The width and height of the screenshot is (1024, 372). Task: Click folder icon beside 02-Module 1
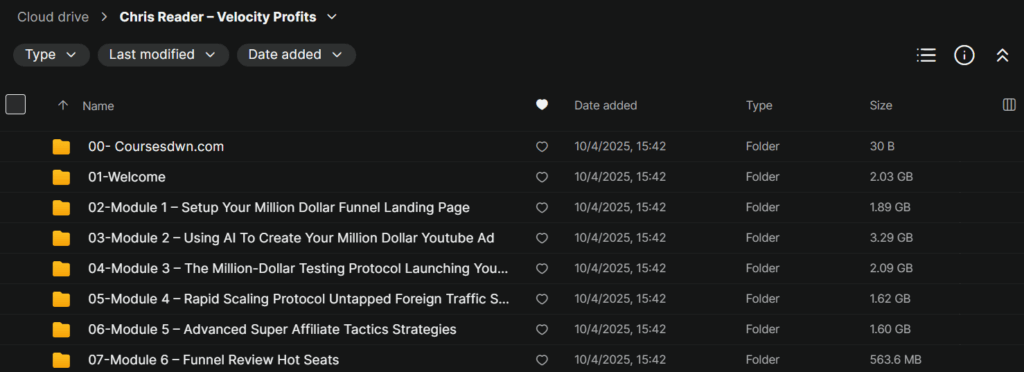[x=61, y=208]
